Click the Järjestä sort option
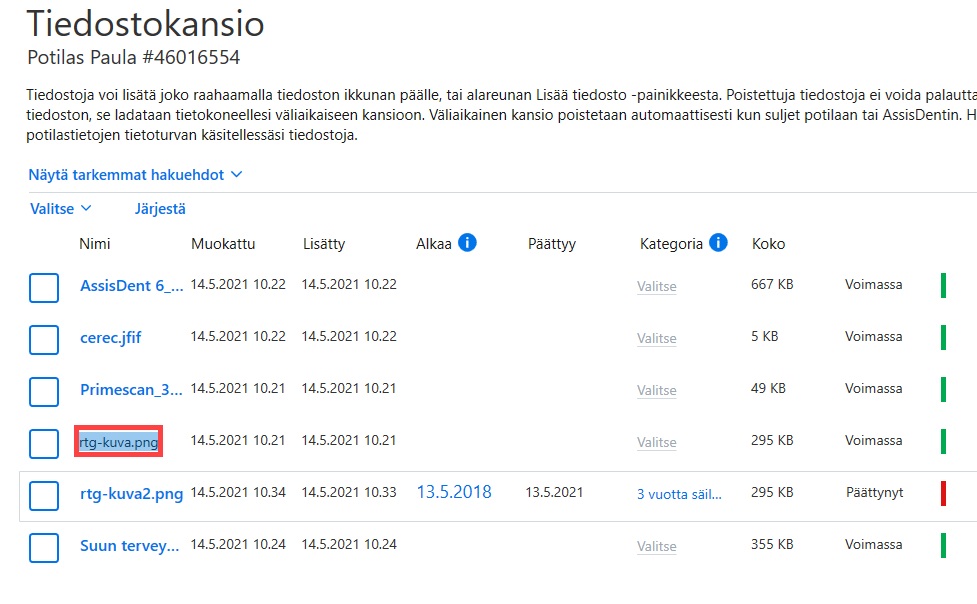This screenshot has width=977, height=604. click(x=160, y=209)
